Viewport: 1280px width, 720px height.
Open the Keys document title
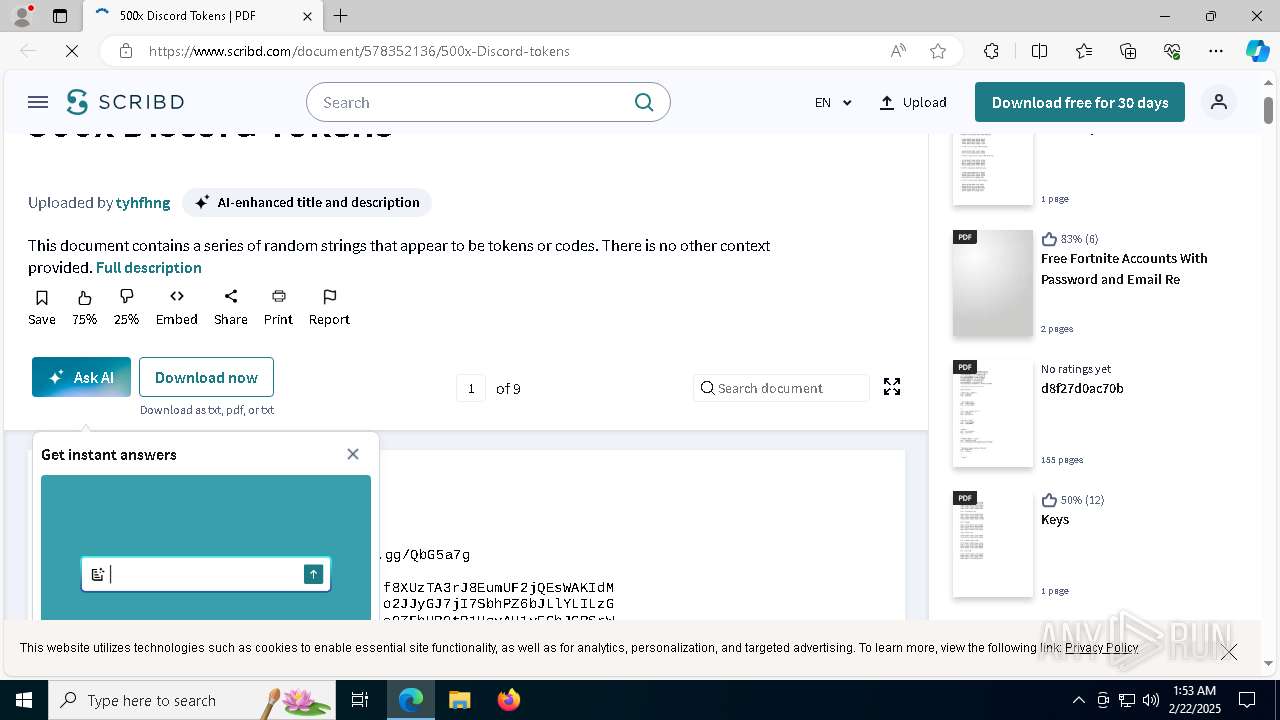(1055, 519)
